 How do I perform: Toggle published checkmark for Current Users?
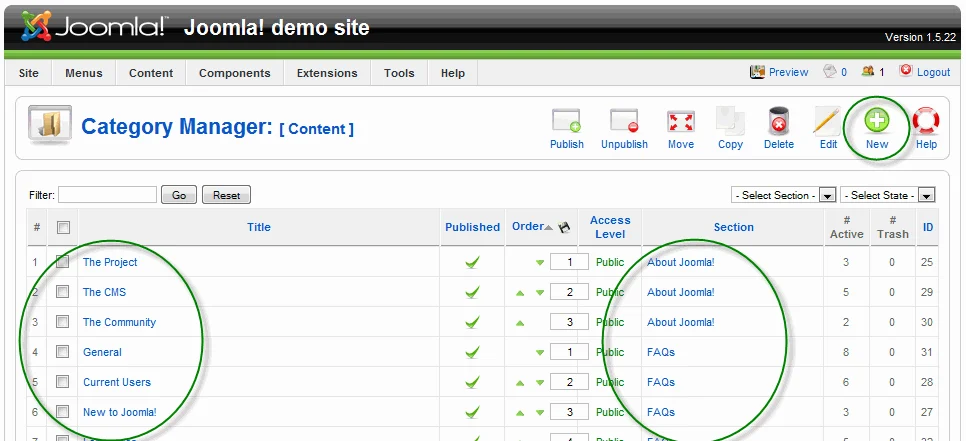pos(472,382)
